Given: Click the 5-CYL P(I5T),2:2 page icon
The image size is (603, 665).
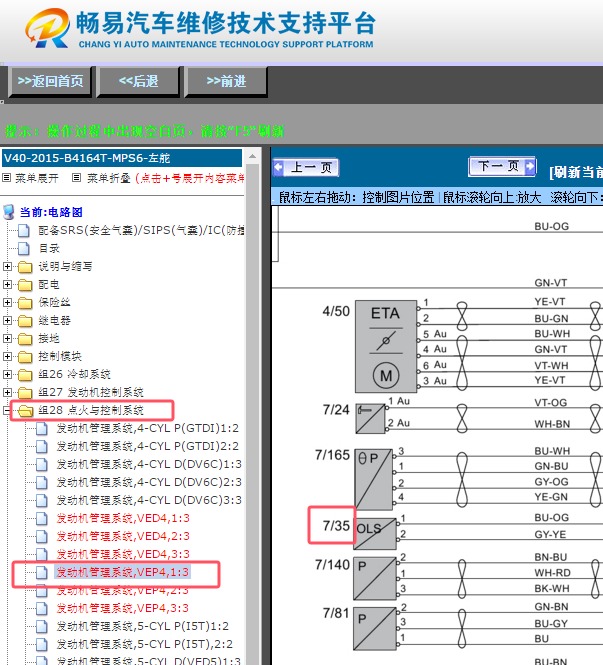Looking at the screenshot, I should [42, 644].
